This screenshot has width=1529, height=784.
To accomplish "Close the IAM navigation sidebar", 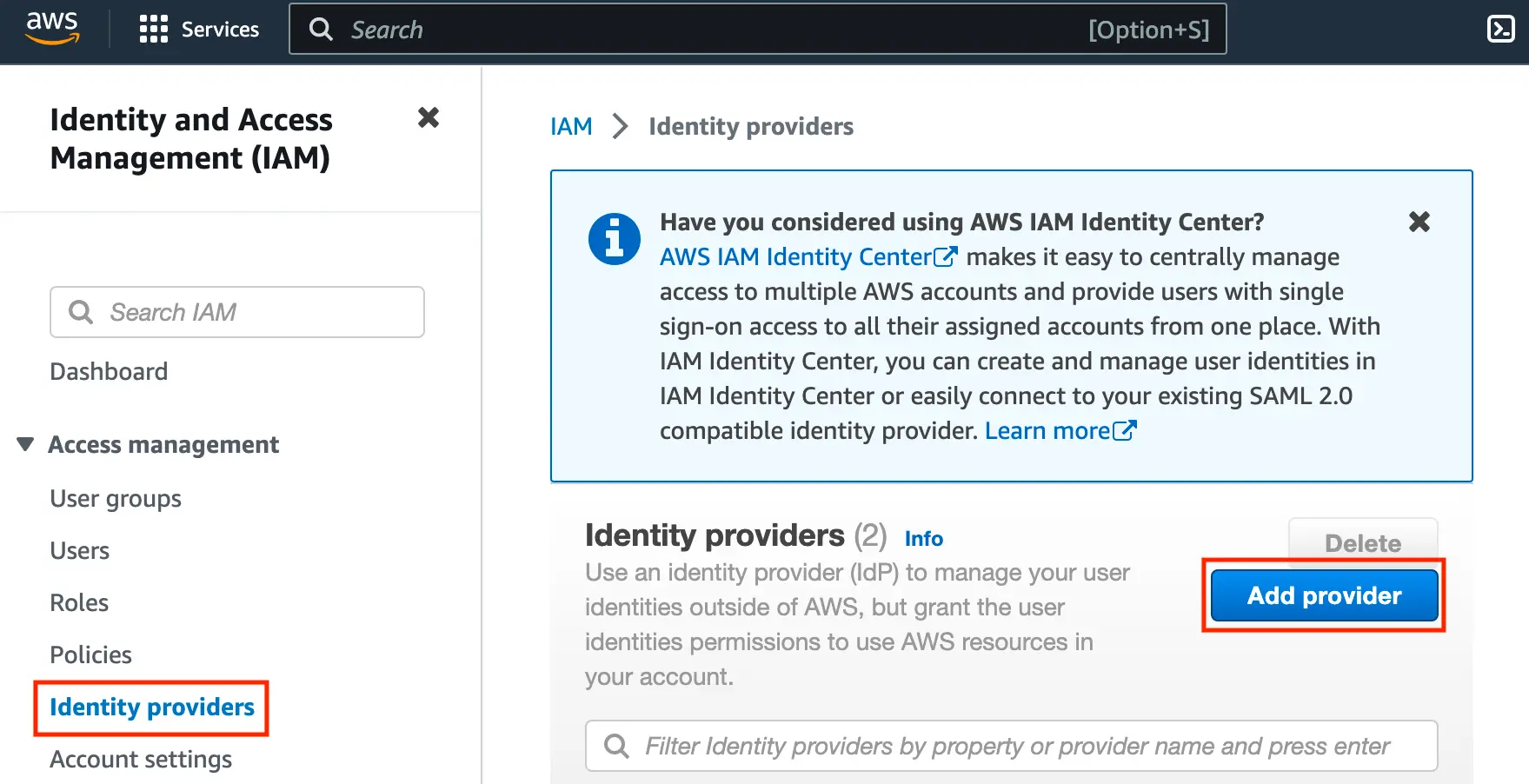I will 428,118.
